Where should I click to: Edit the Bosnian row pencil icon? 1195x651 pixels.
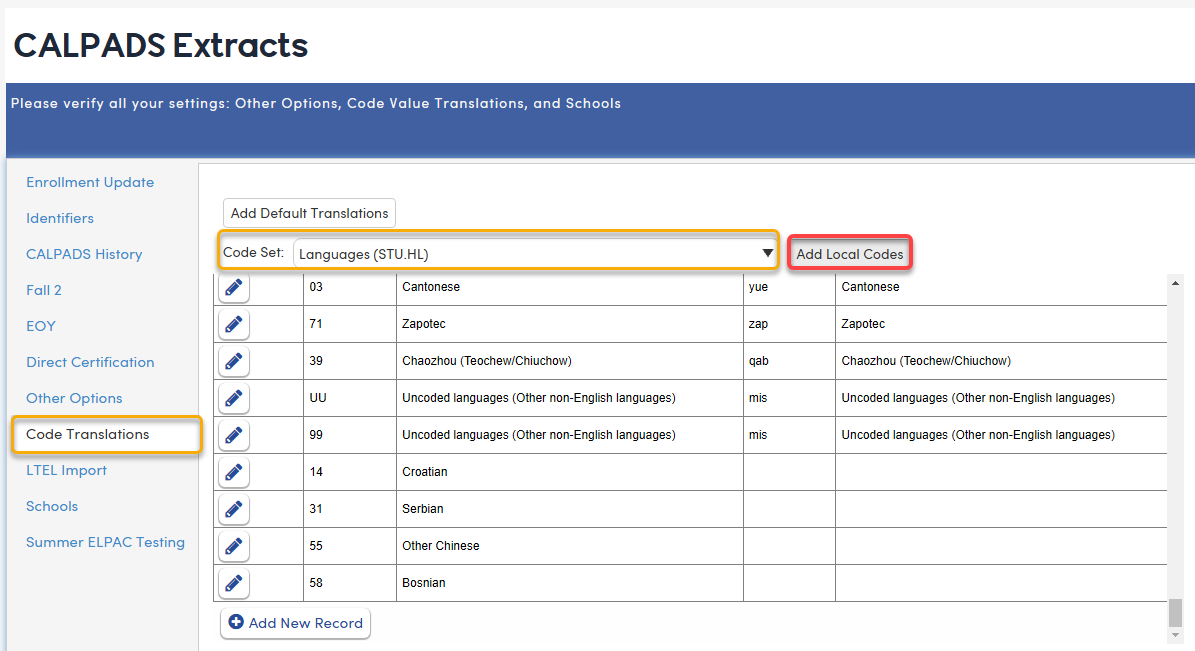point(234,582)
